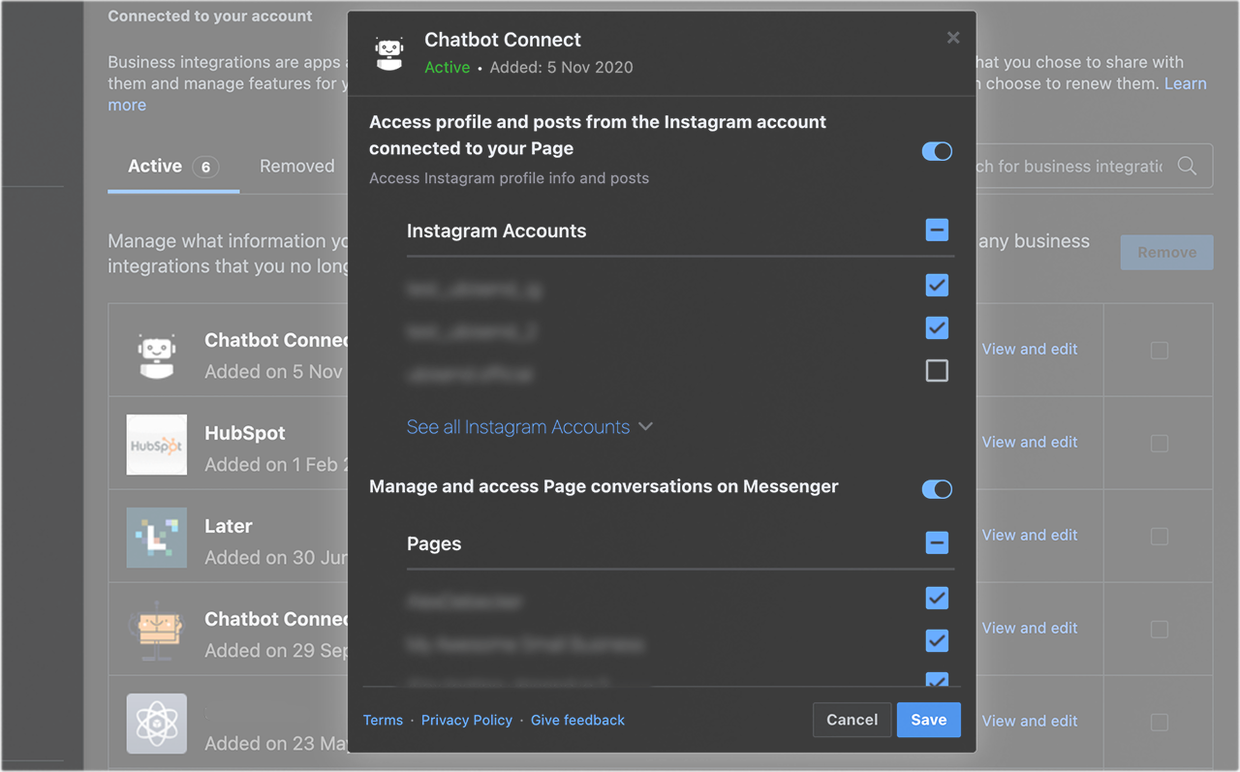Open the Terms link
Image resolution: width=1240 pixels, height=772 pixels.
(383, 720)
